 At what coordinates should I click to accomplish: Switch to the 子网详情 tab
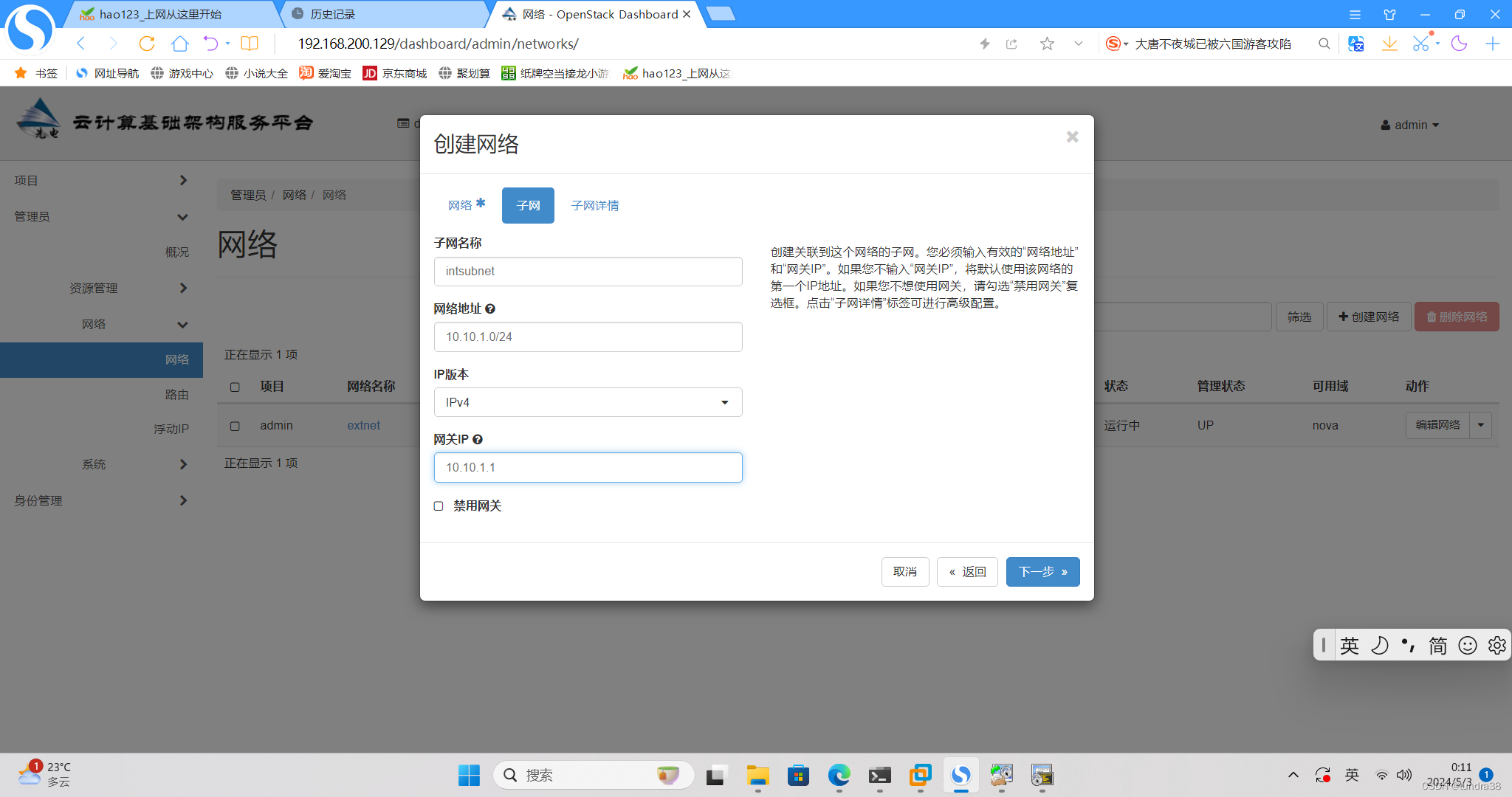point(595,205)
